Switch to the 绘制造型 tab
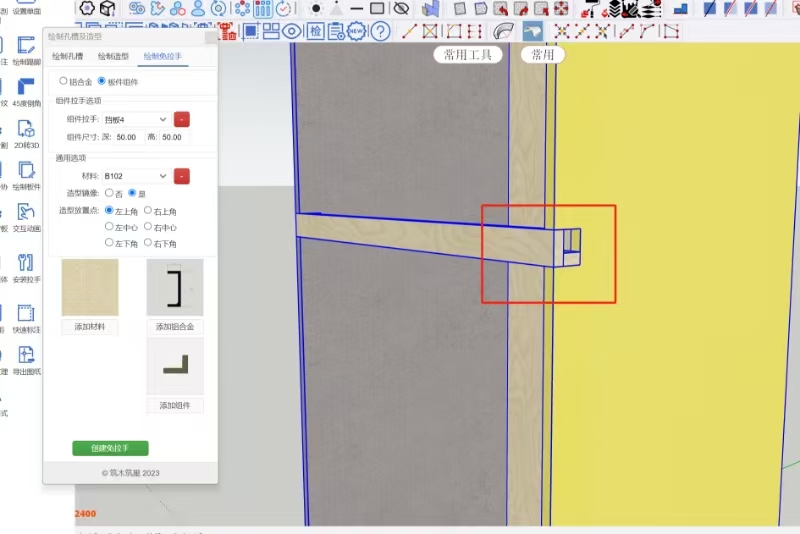The height and width of the screenshot is (534, 800). (113, 56)
